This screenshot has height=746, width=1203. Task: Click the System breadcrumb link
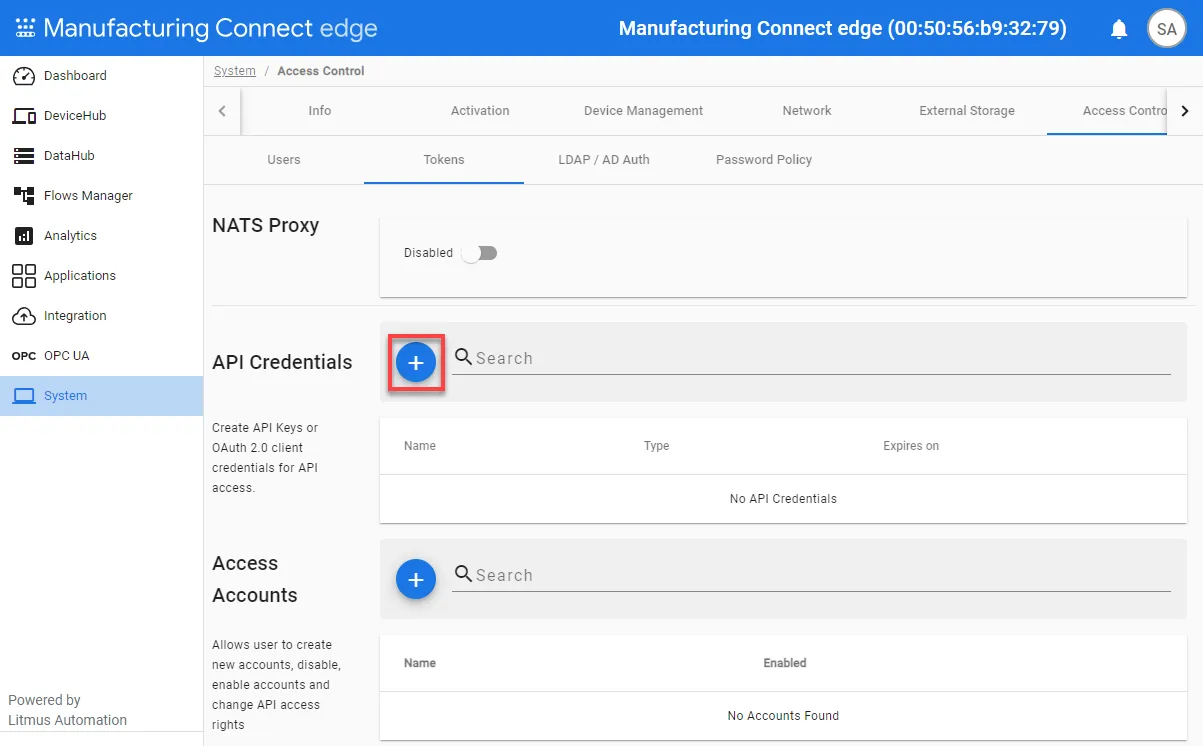235,71
